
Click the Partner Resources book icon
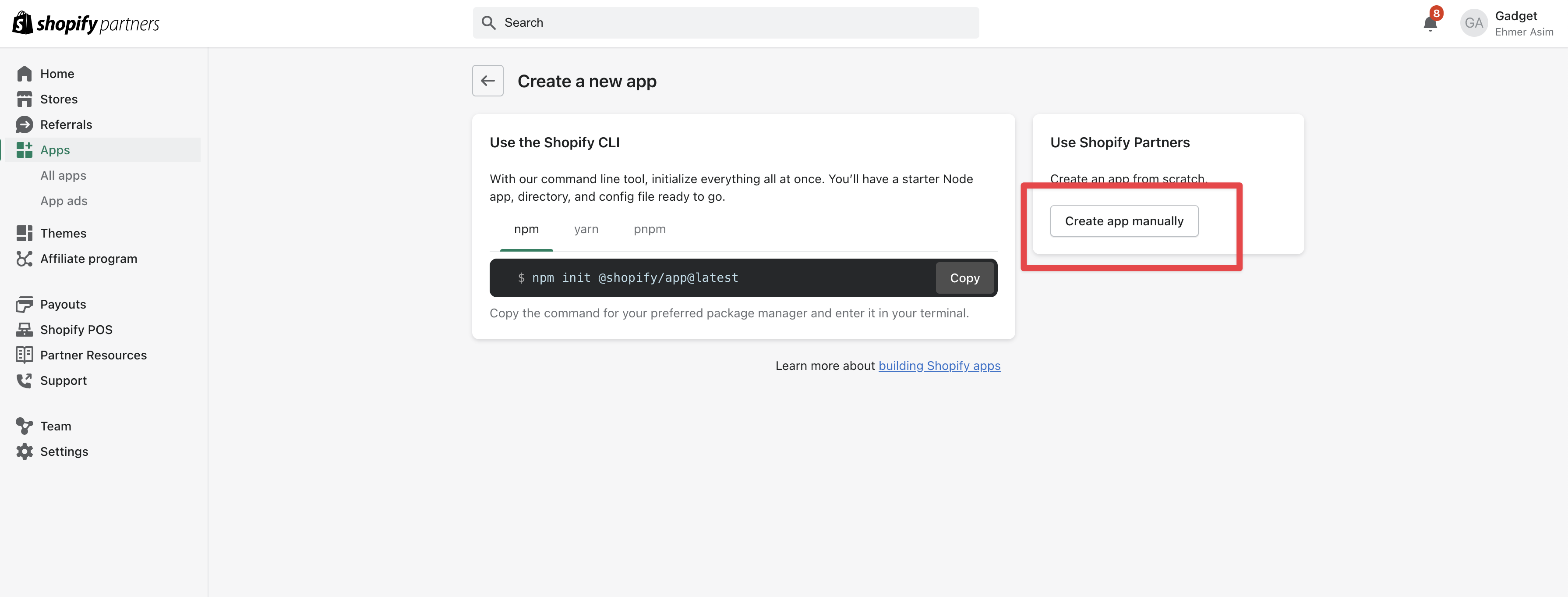(25, 355)
